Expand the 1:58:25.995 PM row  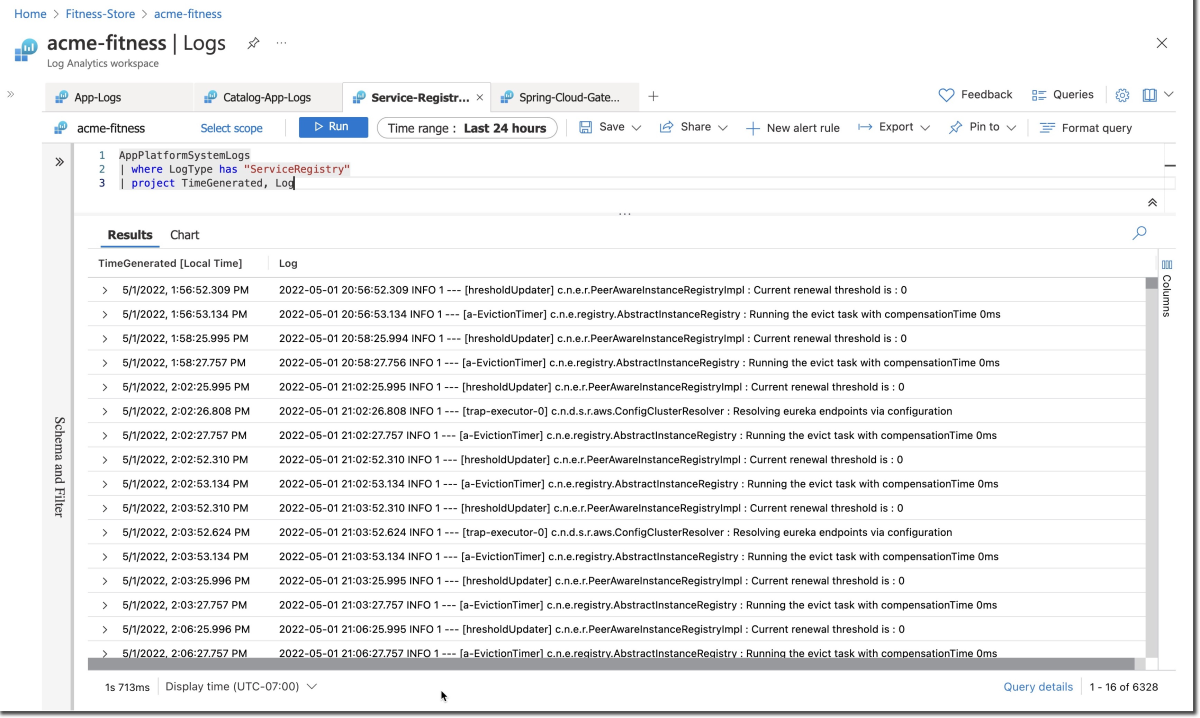point(104,338)
